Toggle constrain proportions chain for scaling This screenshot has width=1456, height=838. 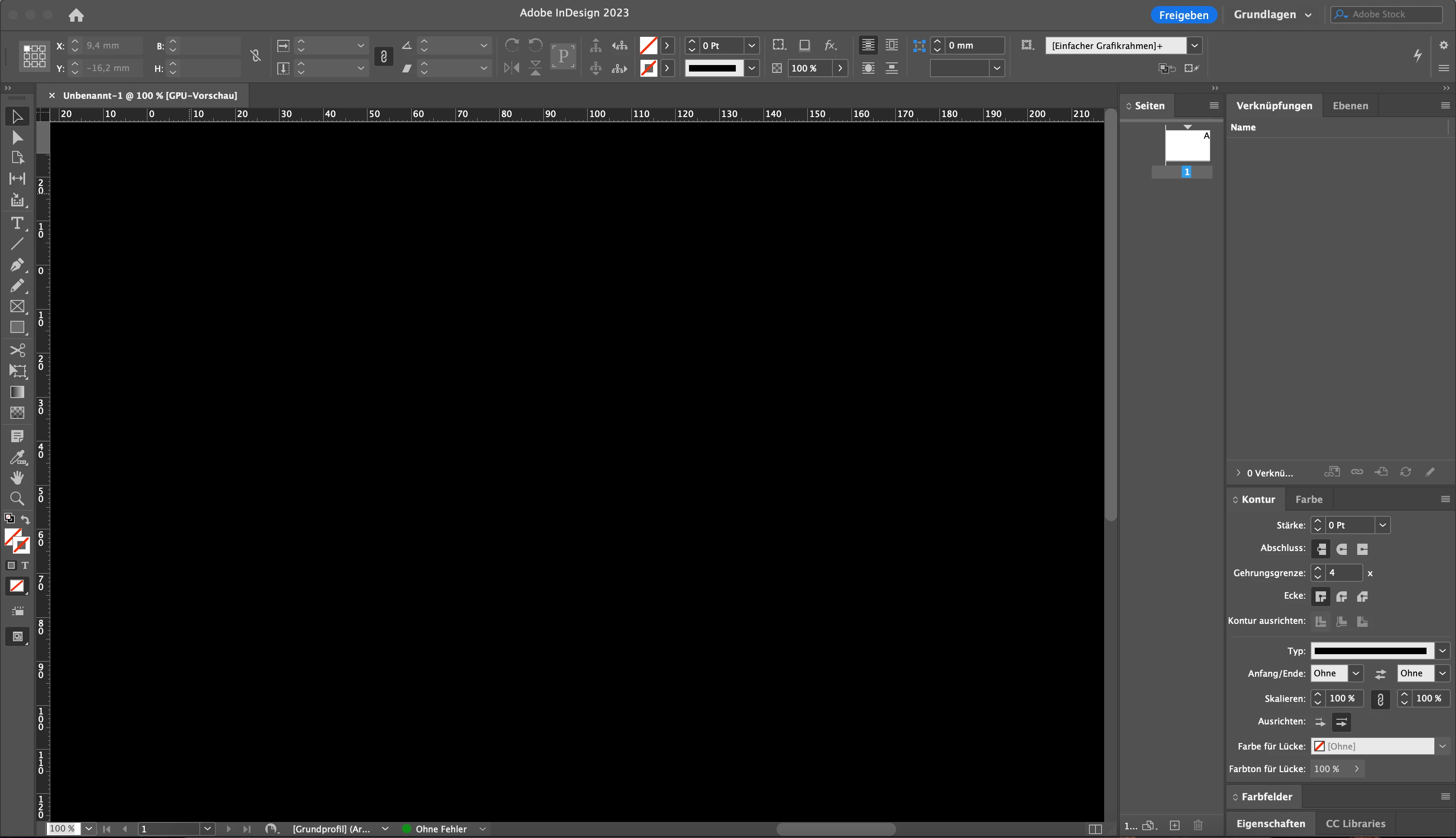383,56
